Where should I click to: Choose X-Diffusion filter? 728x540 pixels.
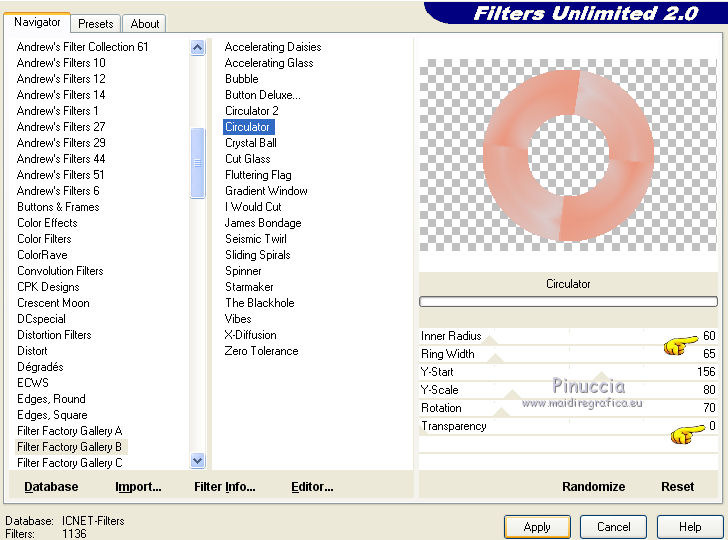251,335
